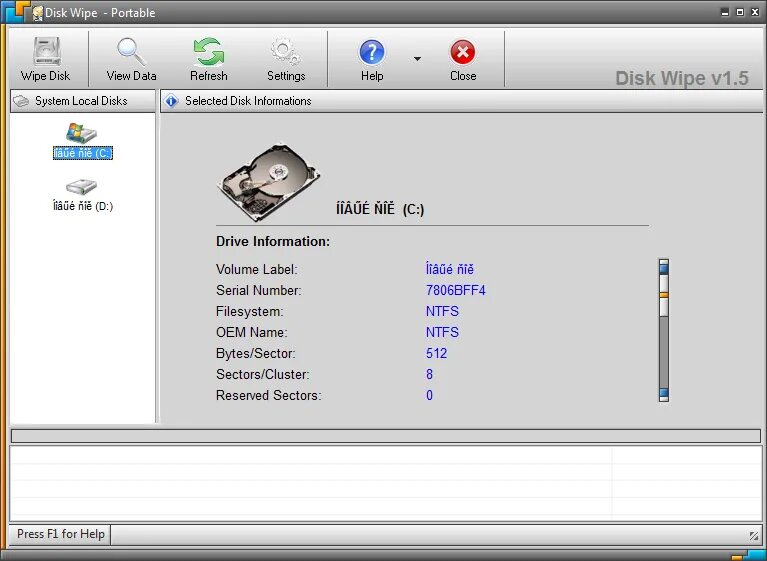
Task: Click the Selected Disk Informations info icon
Action: tap(171, 101)
